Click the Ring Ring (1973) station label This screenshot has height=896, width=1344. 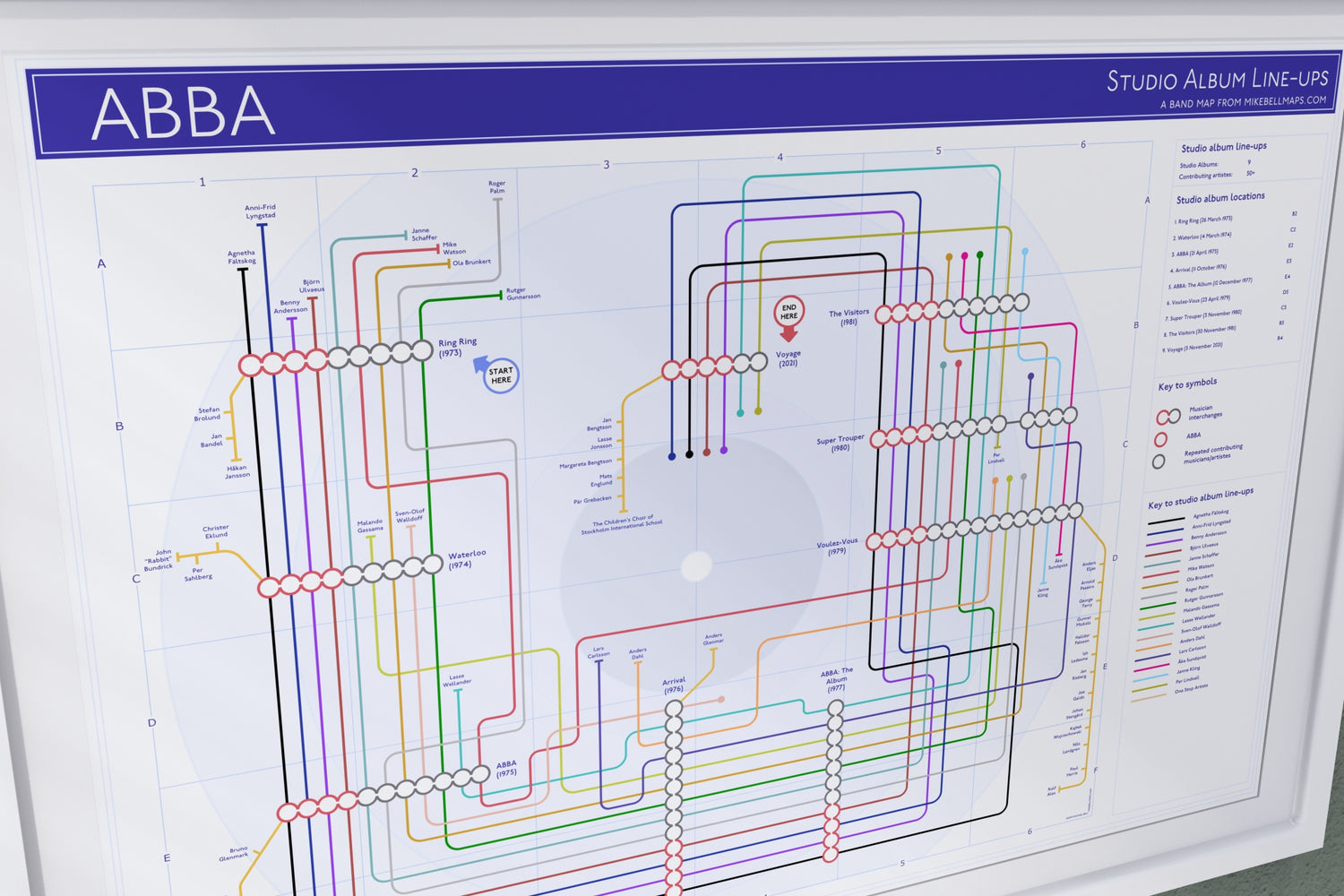click(x=457, y=348)
